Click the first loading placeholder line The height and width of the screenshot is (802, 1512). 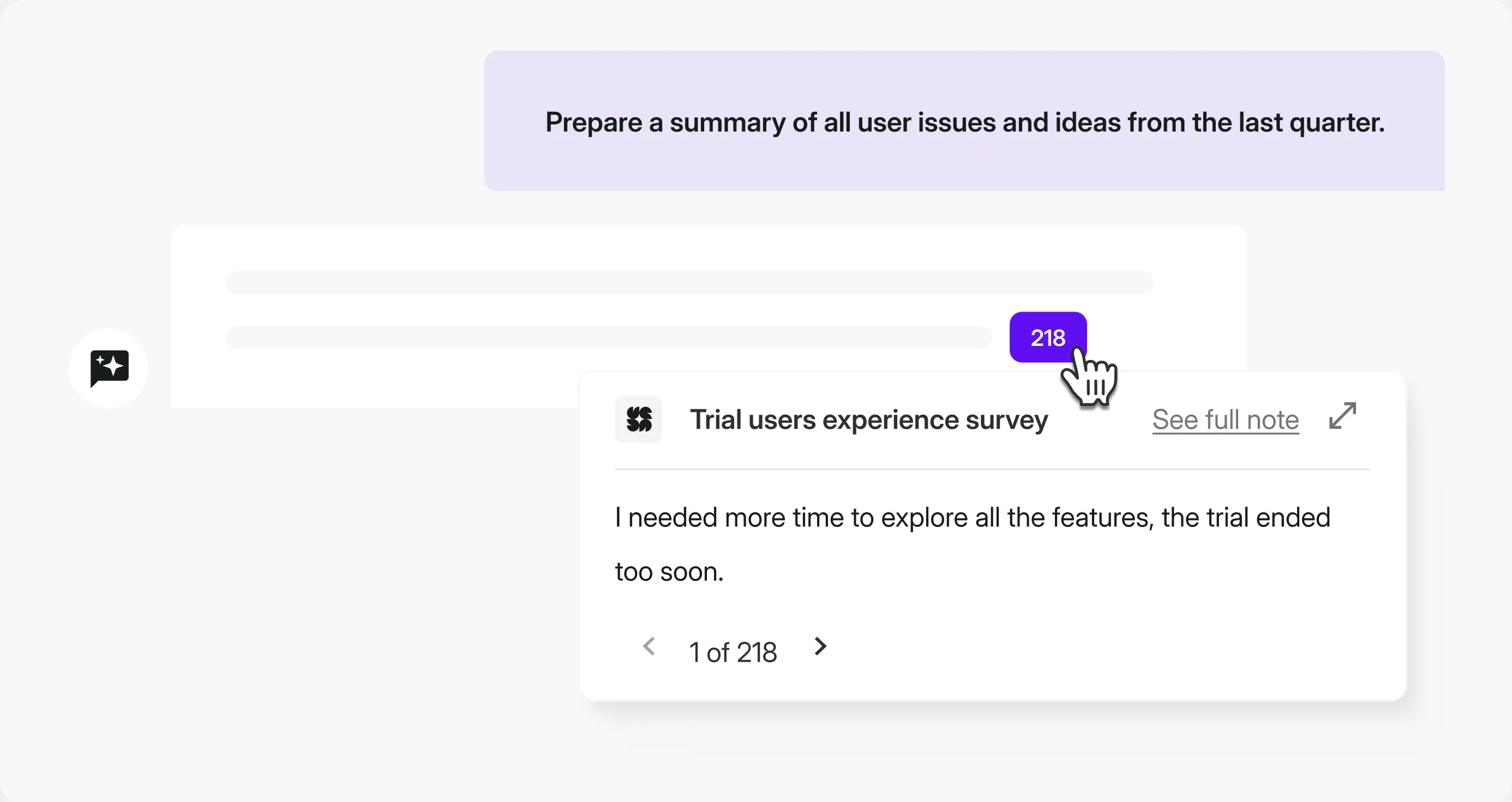point(689,283)
